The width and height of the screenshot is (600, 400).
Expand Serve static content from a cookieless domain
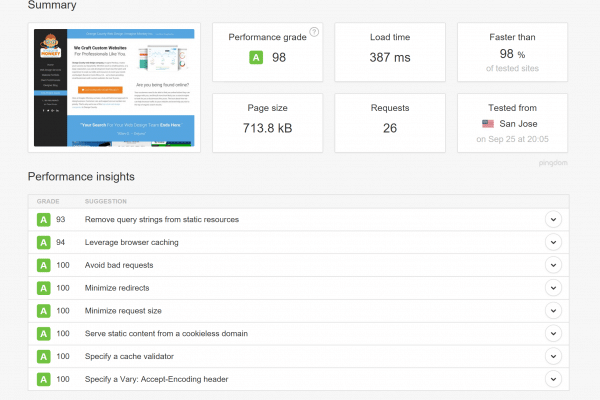pos(553,333)
